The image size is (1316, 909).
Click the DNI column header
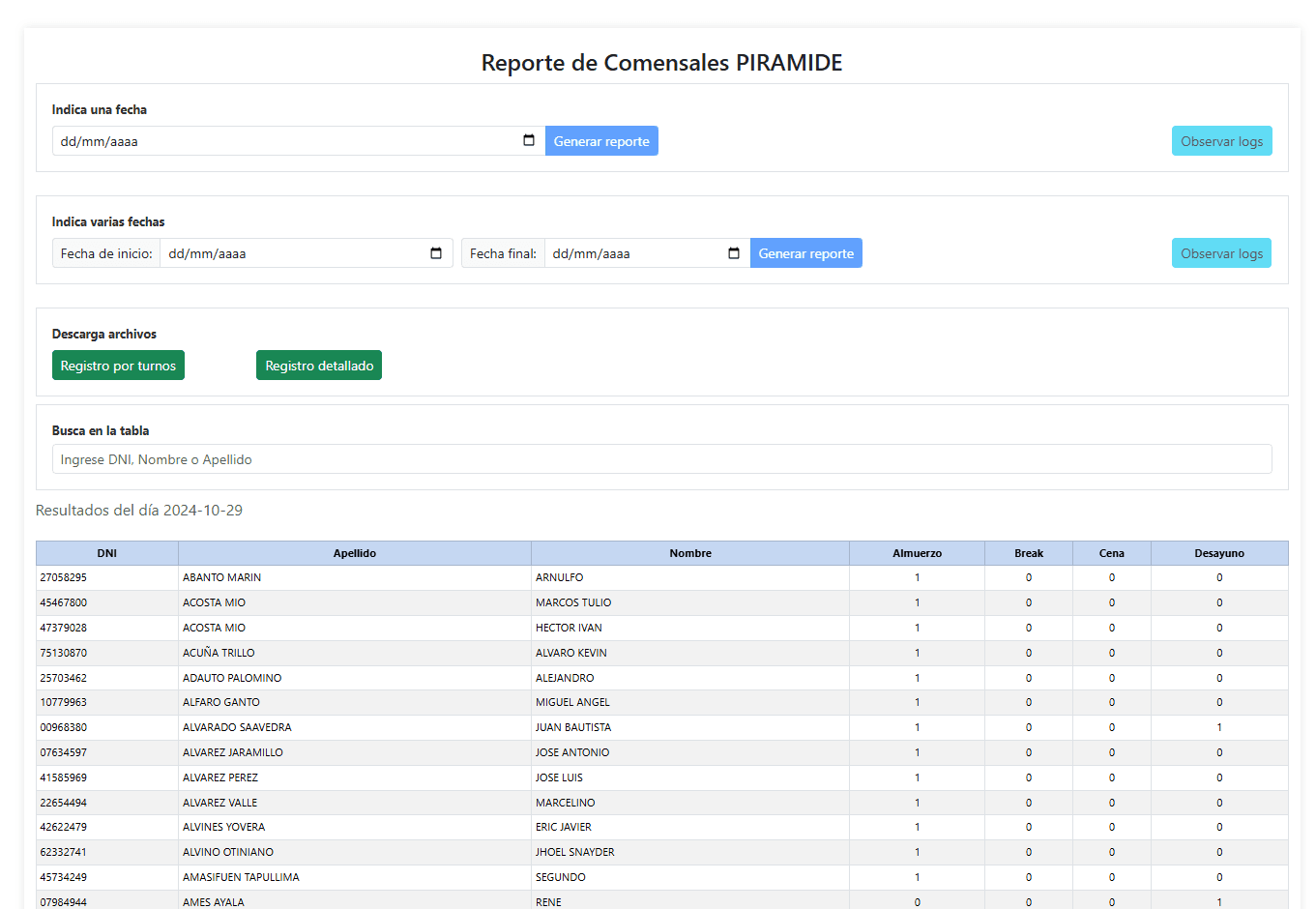106,553
